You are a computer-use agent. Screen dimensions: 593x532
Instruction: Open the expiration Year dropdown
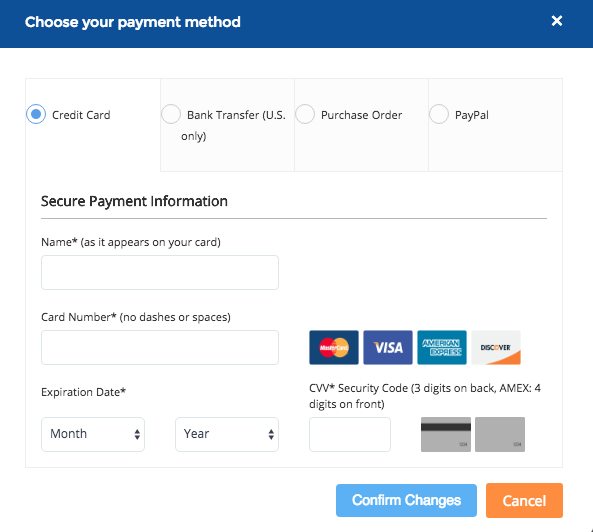point(227,434)
